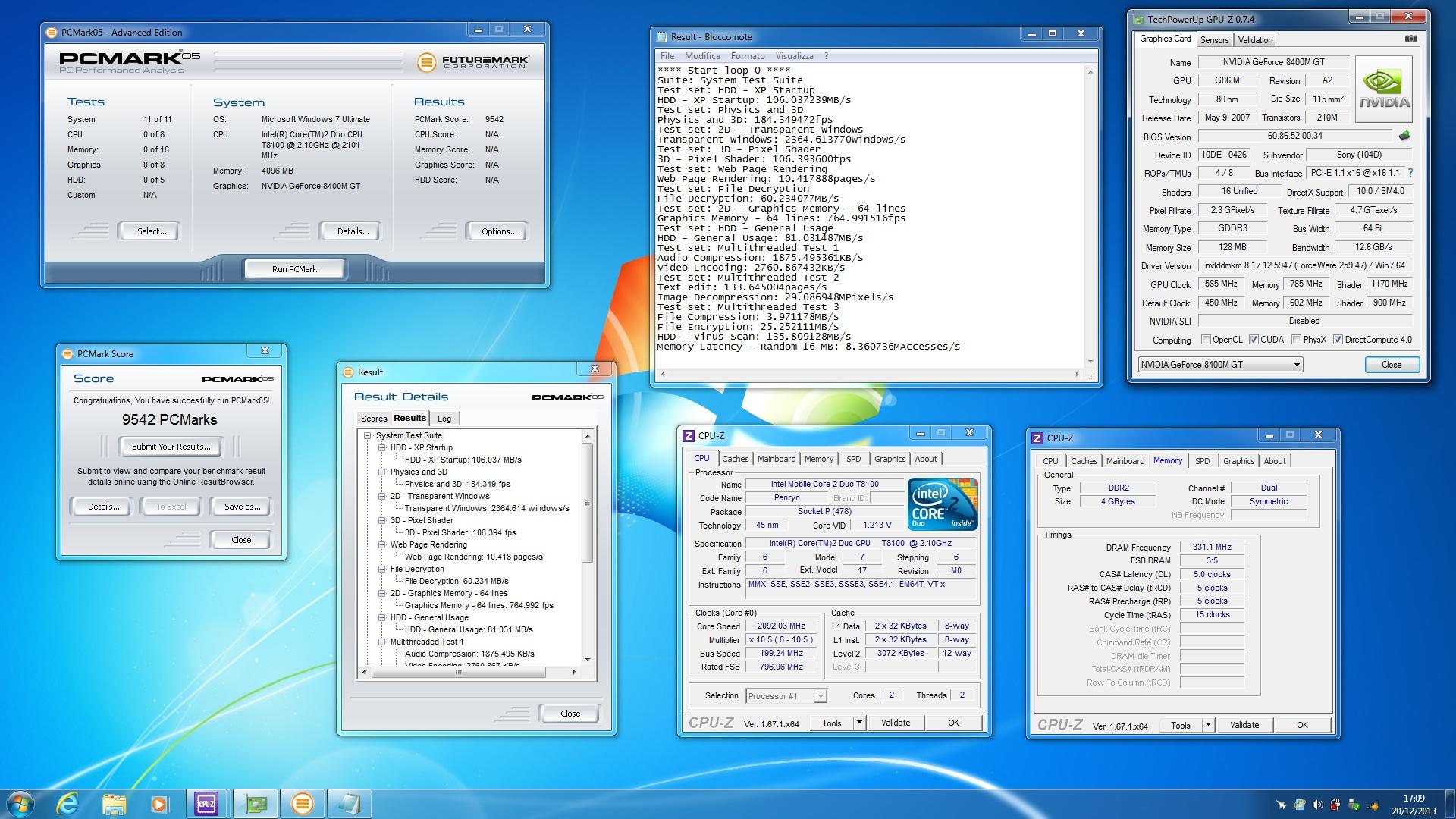Toggle the OpenCL checkbox in GPU-Z

click(x=1206, y=340)
